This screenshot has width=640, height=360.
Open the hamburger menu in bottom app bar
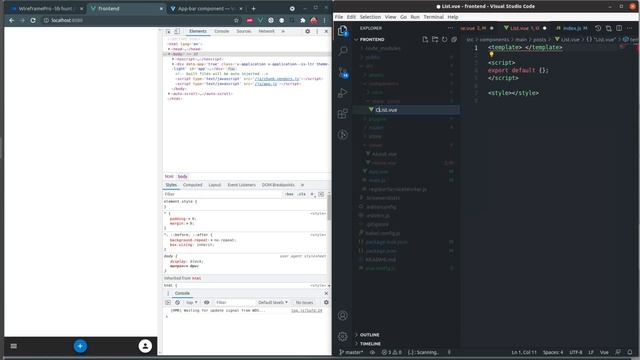pyautogui.click(x=14, y=346)
